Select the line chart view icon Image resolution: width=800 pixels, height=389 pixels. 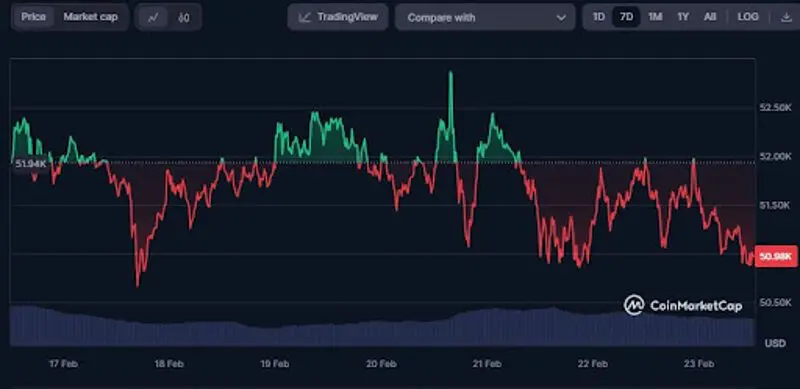(x=153, y=17)
